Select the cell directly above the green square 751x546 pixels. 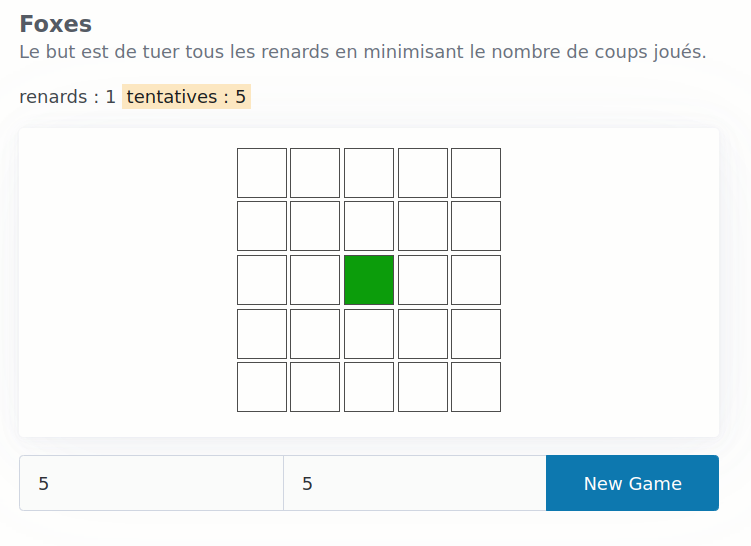click(x=369, y=226)
